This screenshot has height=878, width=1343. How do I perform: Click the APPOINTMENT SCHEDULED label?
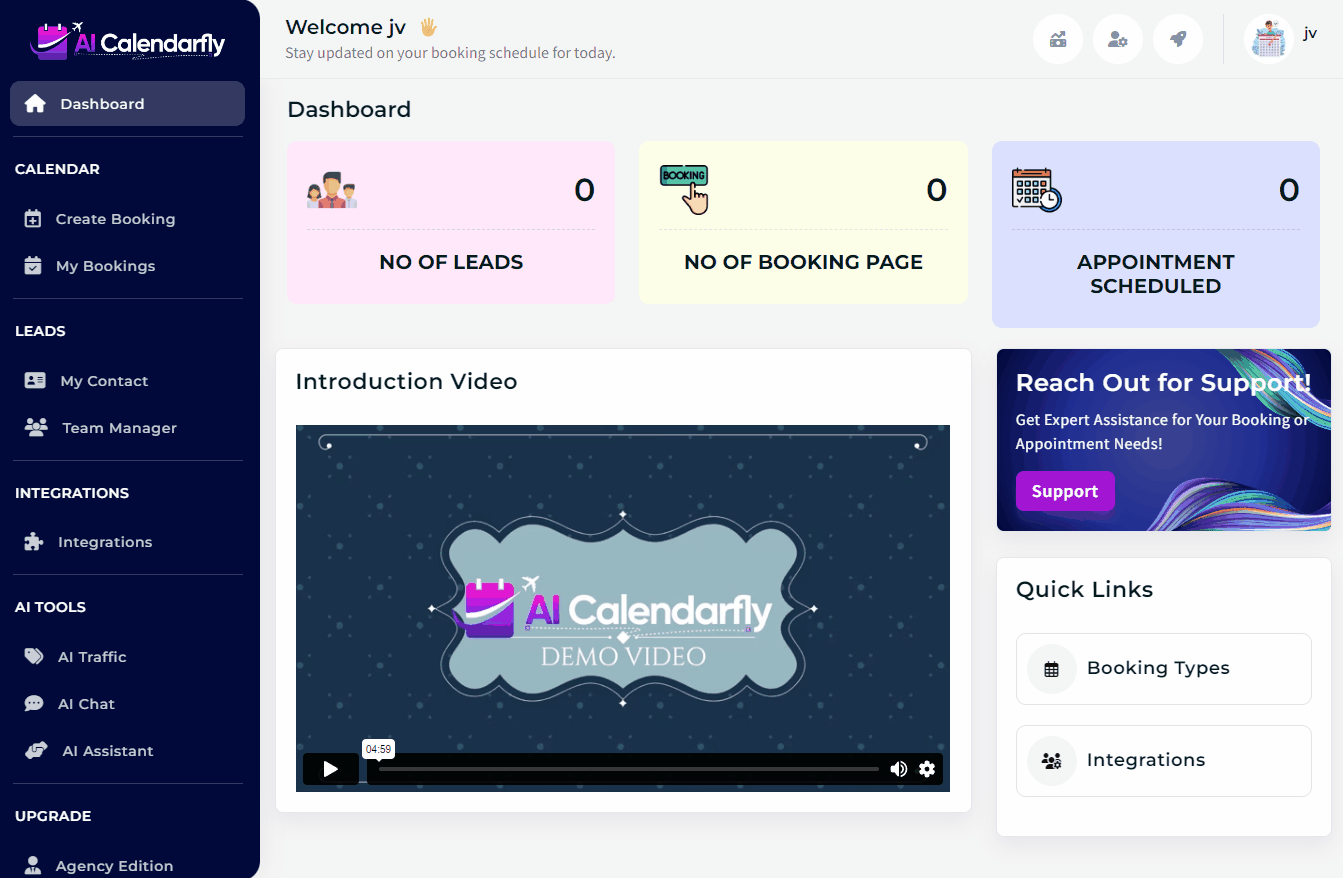pos(1156,274)
